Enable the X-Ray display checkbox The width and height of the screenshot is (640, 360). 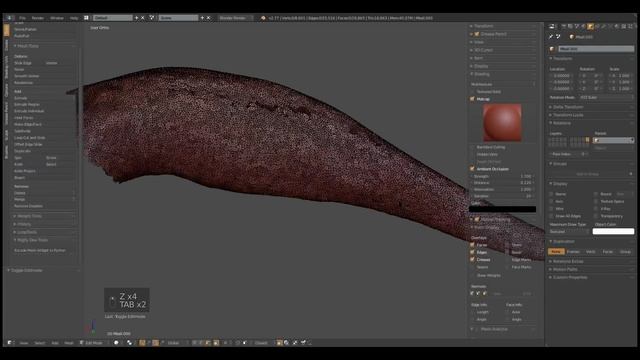[x=596, y=209]
